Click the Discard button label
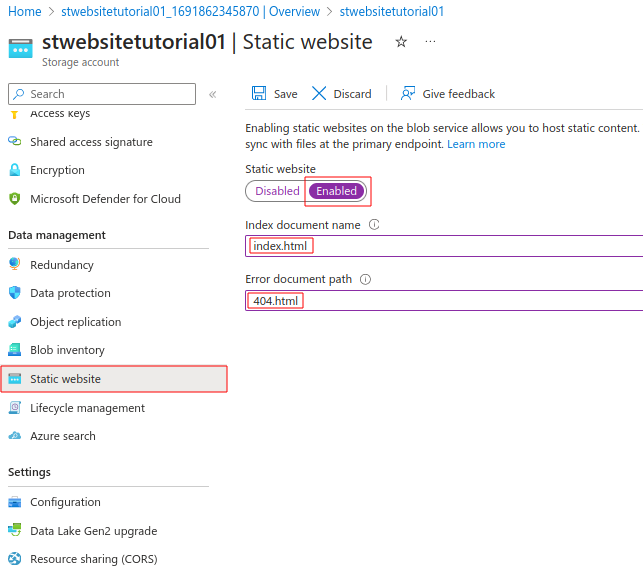 pos(352,94)
